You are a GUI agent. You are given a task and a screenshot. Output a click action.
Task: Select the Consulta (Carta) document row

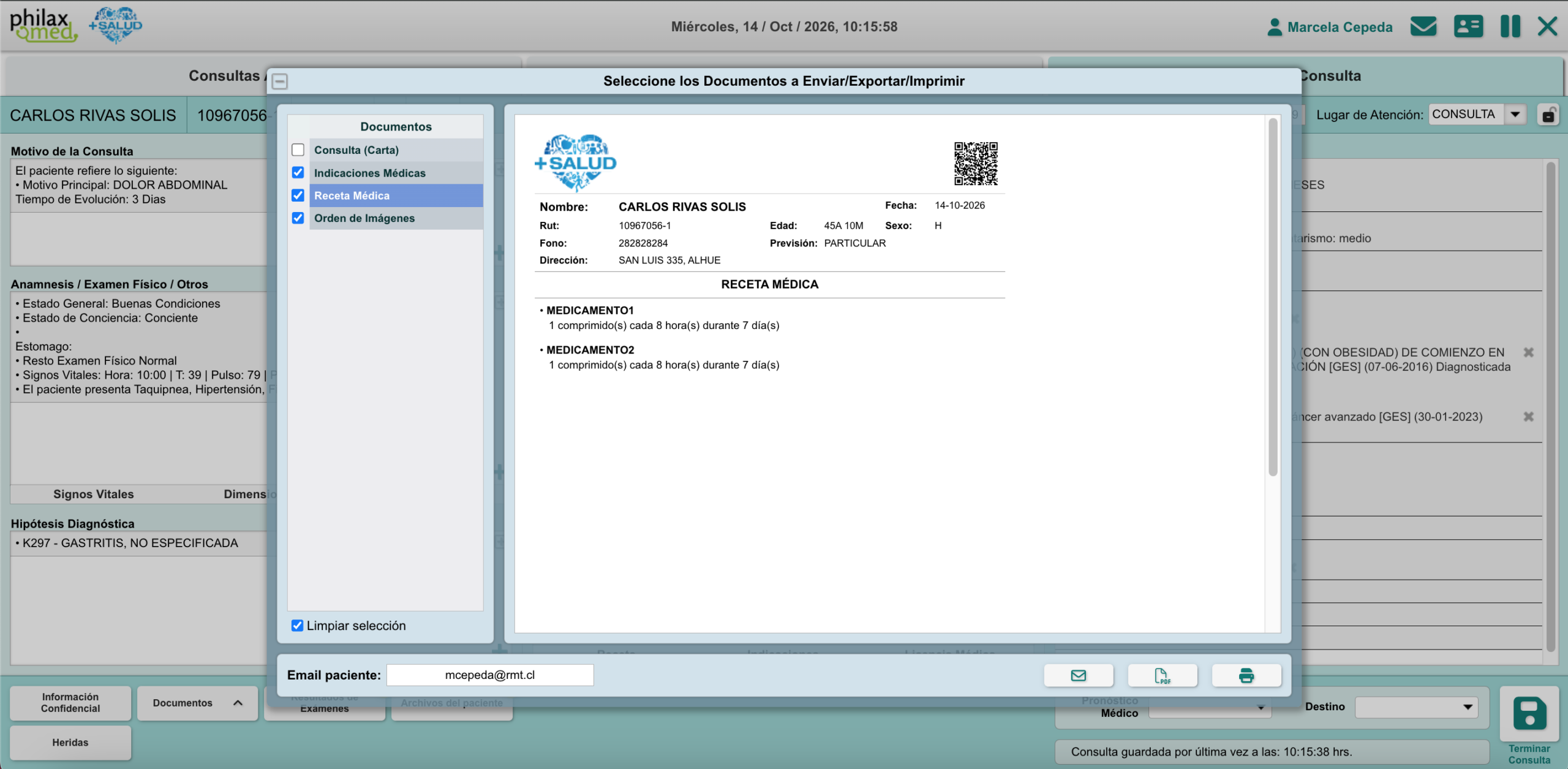(396, 150)
